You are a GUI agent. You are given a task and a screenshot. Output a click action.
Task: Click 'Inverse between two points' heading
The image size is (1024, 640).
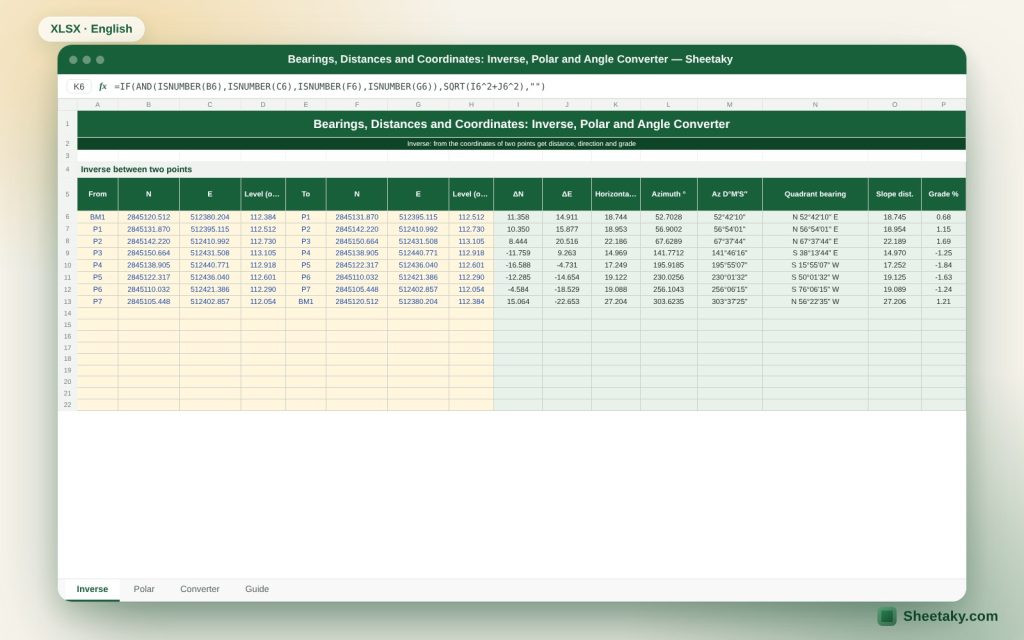[x=136, y=169]
